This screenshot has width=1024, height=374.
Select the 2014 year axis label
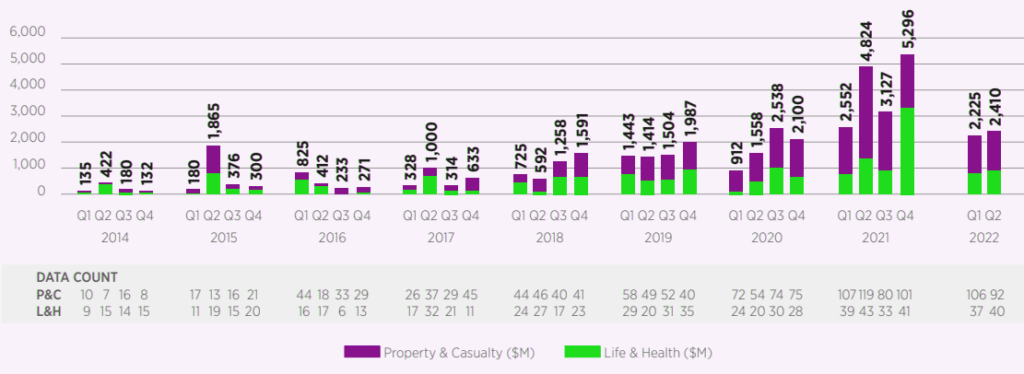(115, 238)
